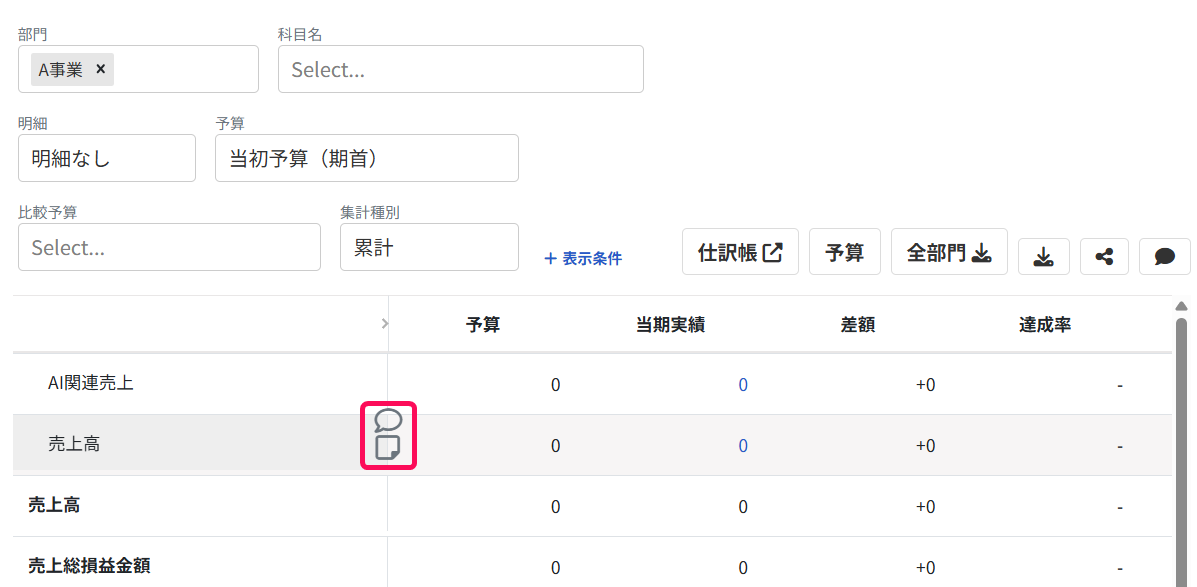1197x587 pixels.
Task: Open the 比較予算 Select dropdown
Action: [169, 247]
